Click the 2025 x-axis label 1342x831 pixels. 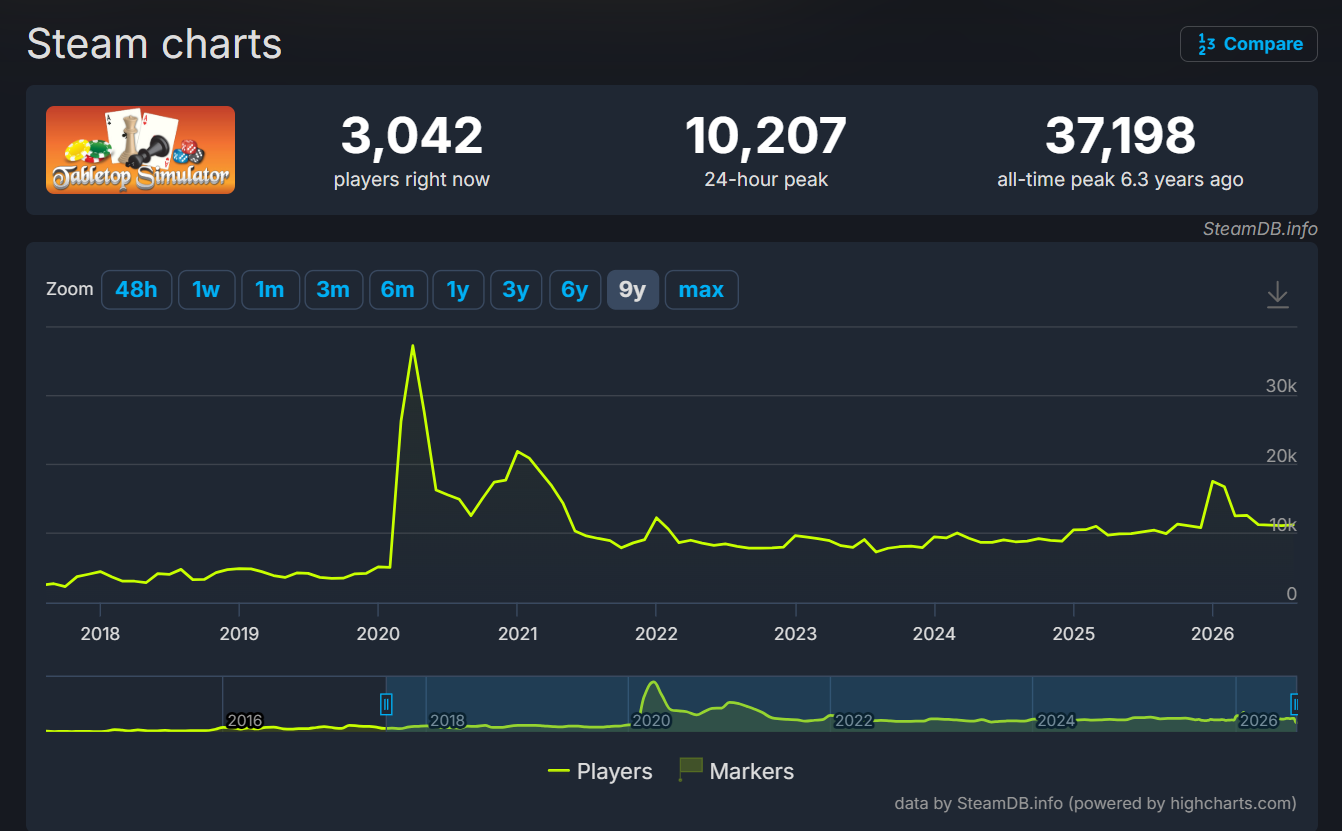point(1074,633)
